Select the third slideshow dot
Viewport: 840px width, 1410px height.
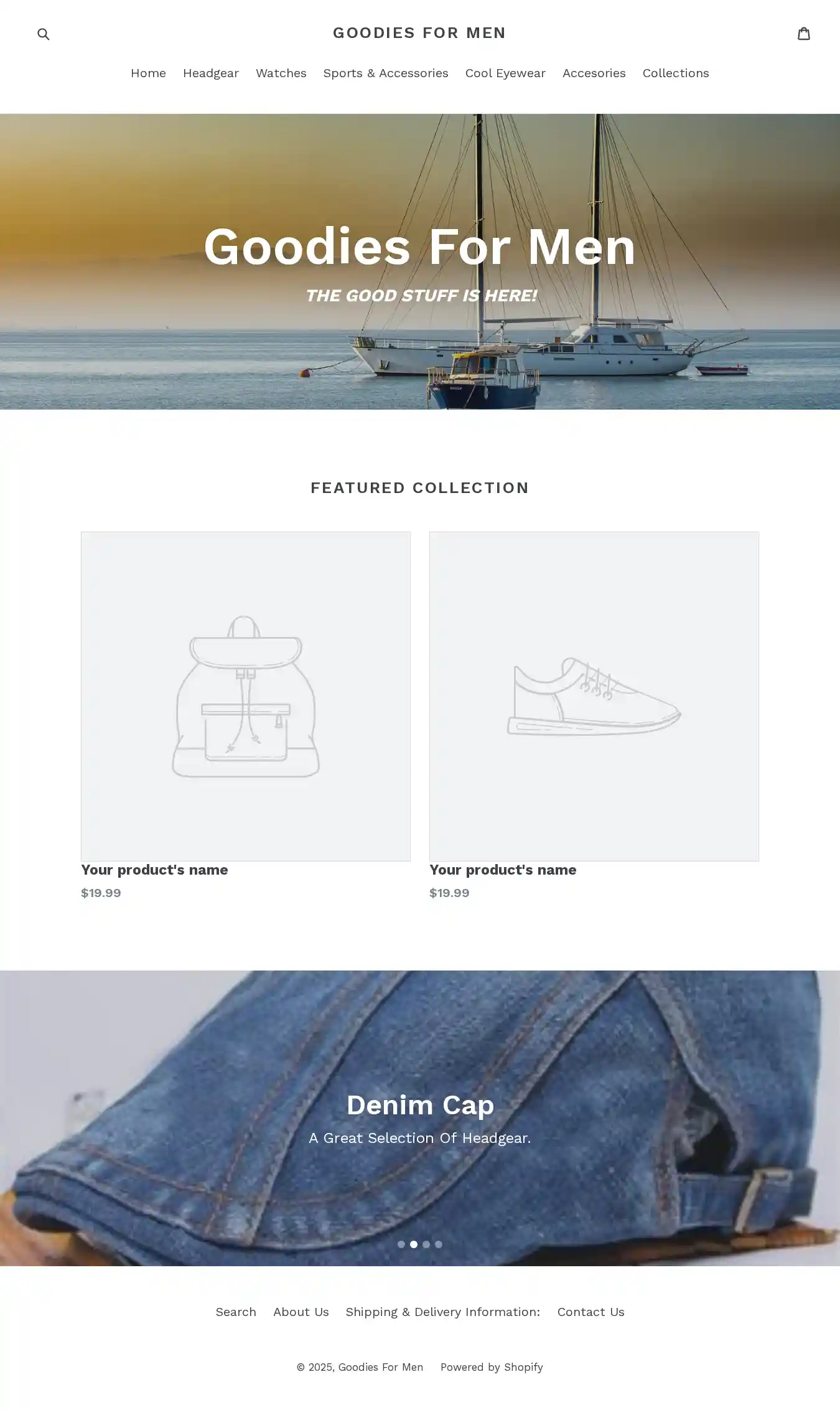point(426,1244)
